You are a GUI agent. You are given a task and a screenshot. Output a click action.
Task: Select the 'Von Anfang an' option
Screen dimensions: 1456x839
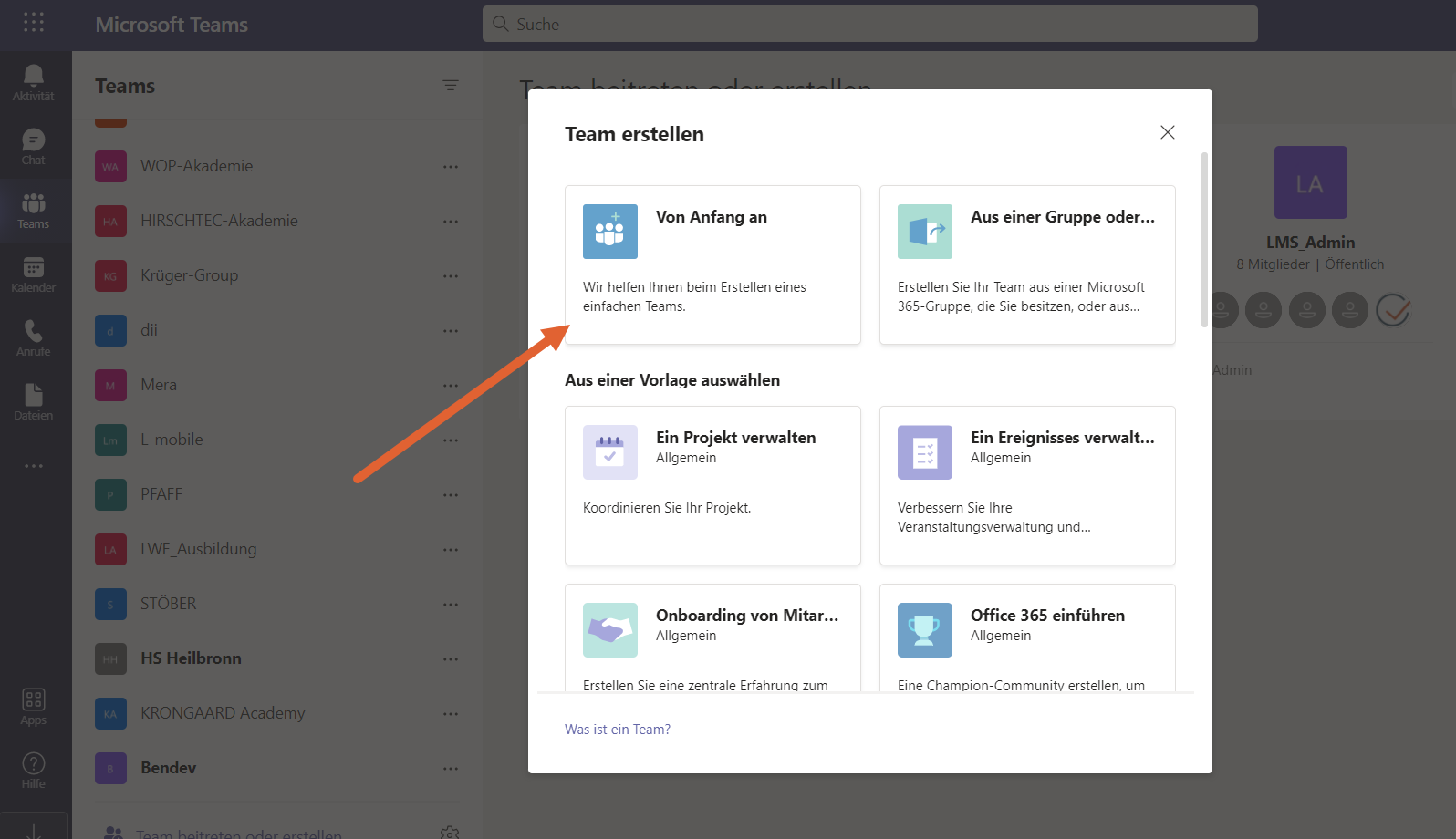click(x=712, y=264)
